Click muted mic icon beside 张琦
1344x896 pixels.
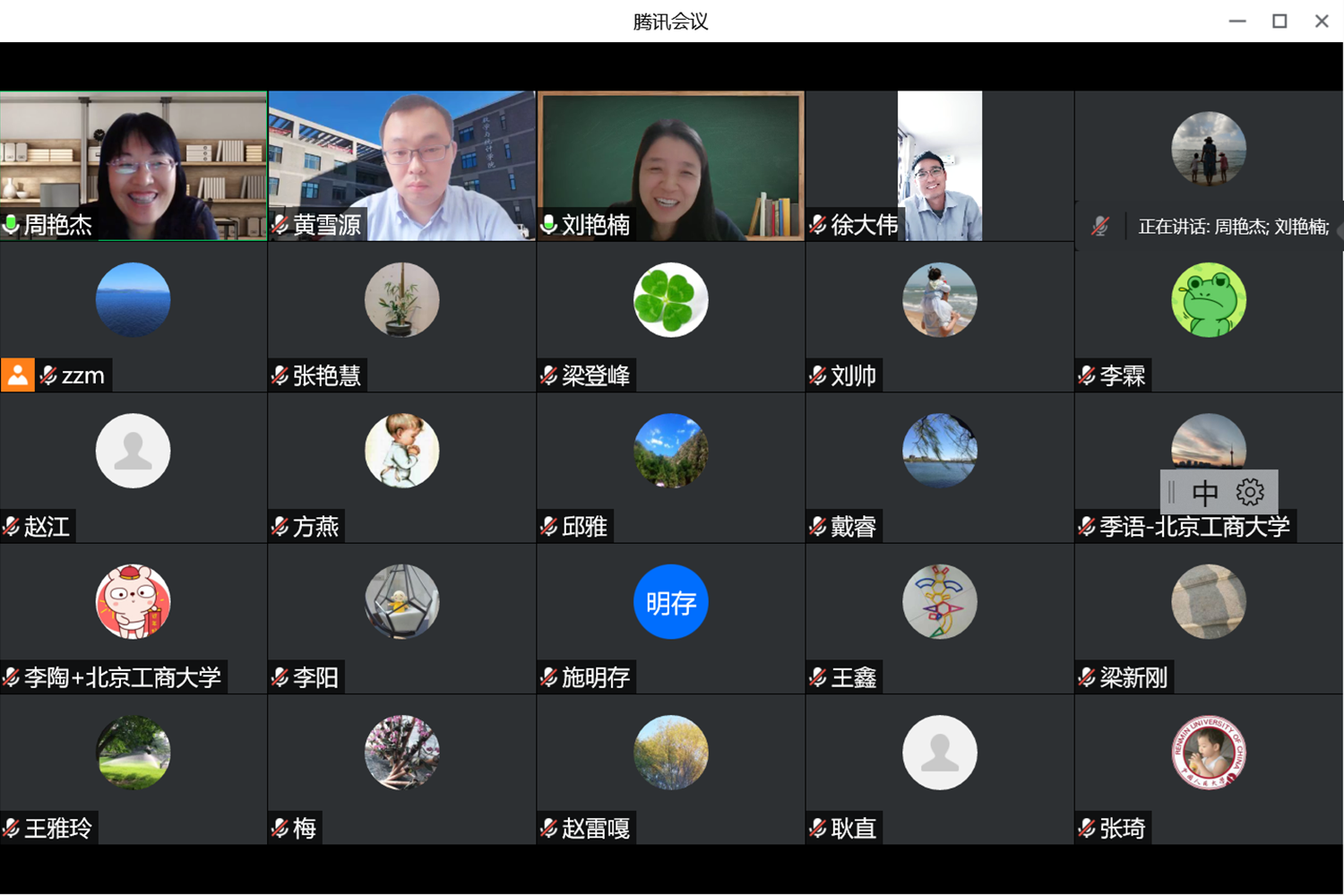pyautogui.click(x=1087, y=829)
